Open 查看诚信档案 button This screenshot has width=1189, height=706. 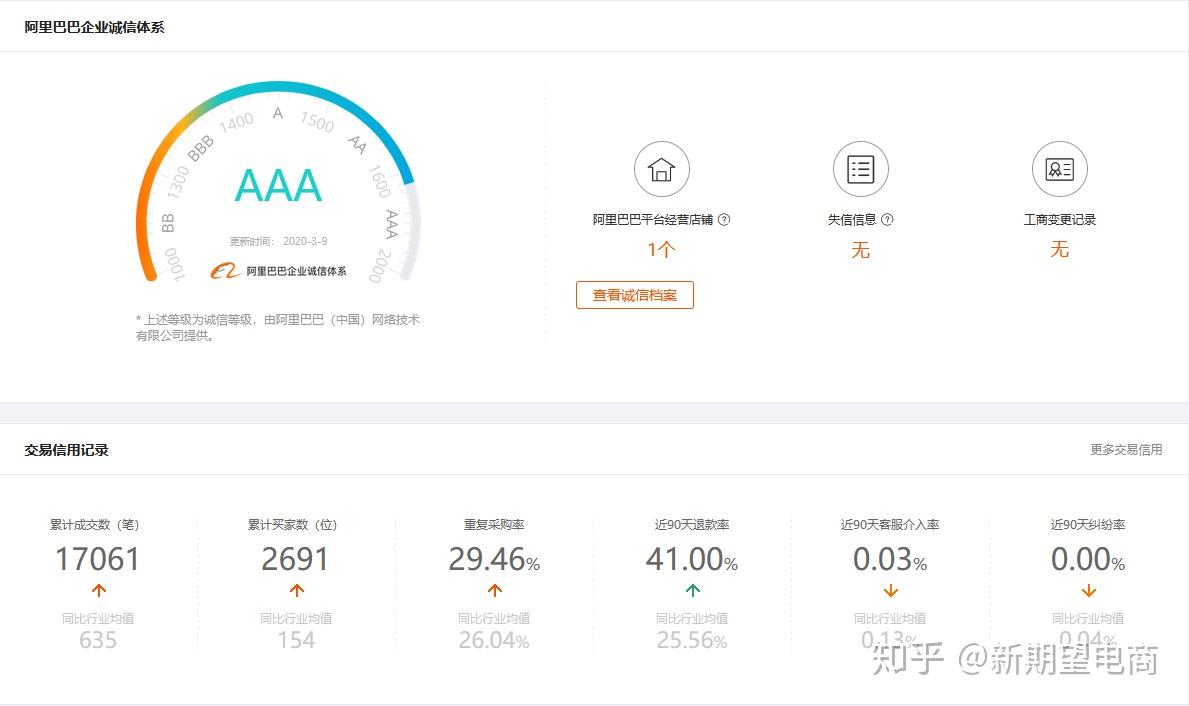click(x=635, y=295)
